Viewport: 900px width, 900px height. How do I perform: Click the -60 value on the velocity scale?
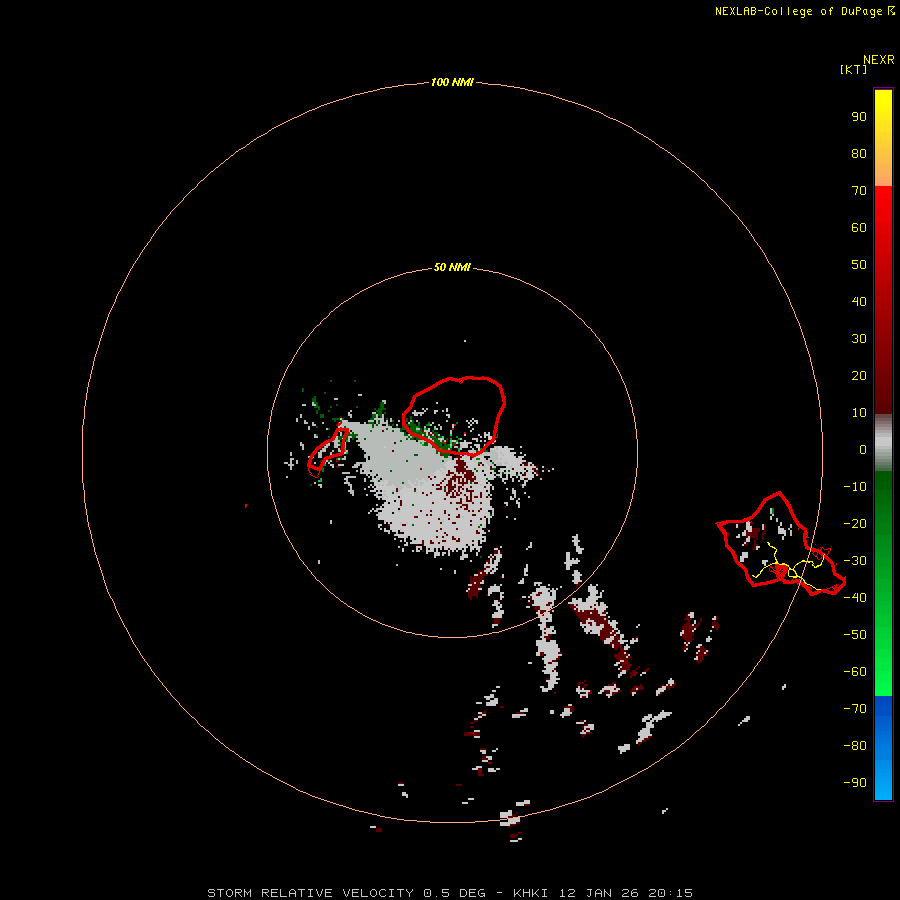[855, 672]
